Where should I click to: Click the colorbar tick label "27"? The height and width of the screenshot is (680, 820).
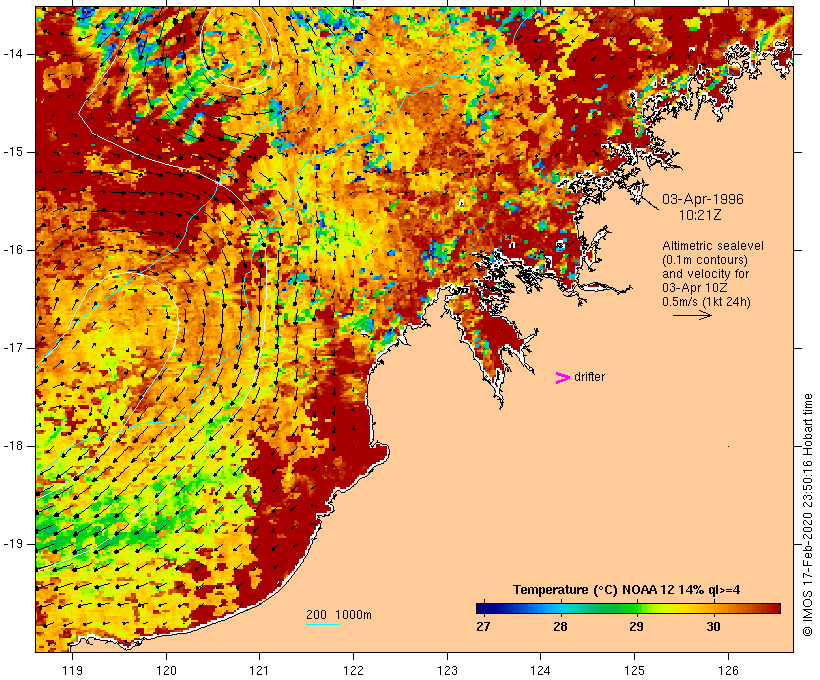pyautogui.click(x=483, y=626)
